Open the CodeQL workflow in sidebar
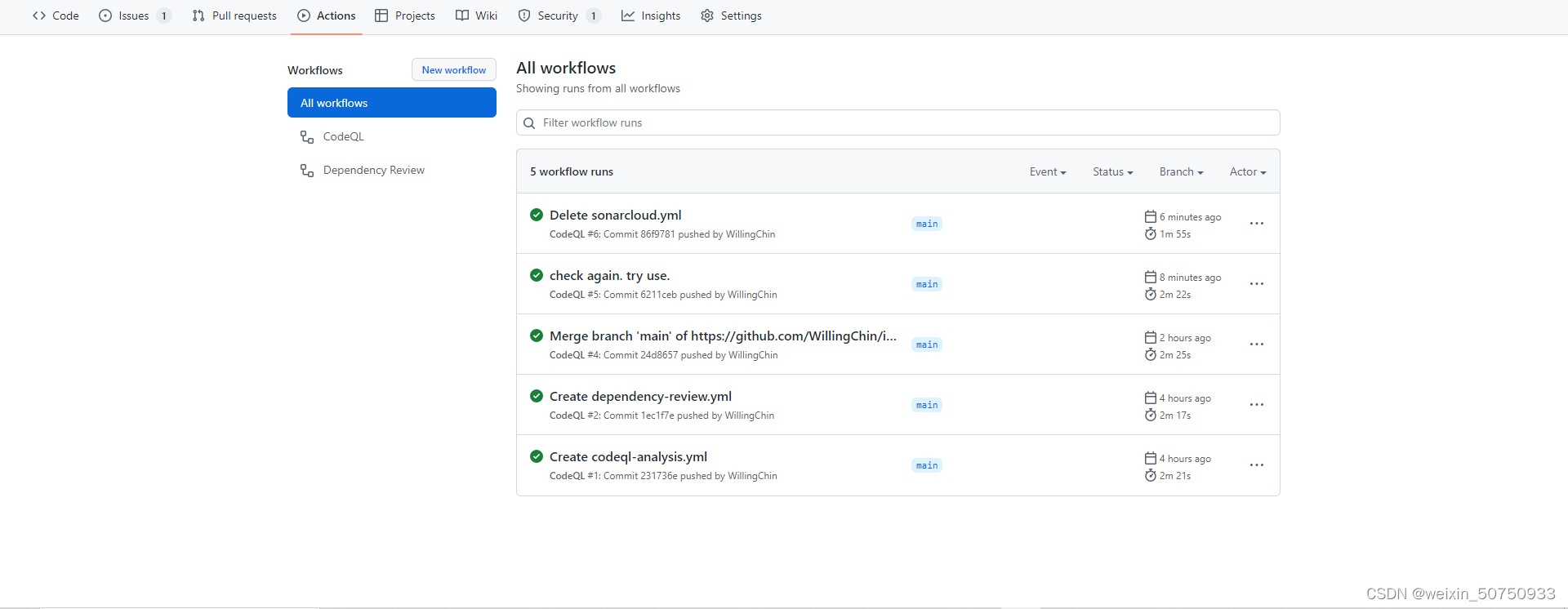Viewport: 1568px width, 609px height. 392,136
